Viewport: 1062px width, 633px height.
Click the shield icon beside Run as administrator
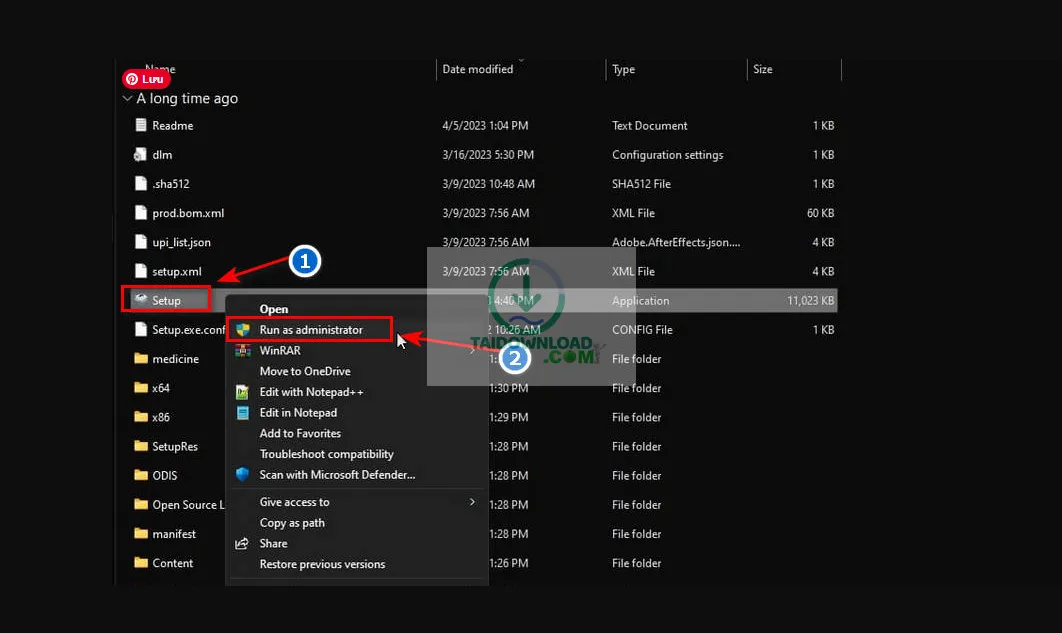pos(242,330)
